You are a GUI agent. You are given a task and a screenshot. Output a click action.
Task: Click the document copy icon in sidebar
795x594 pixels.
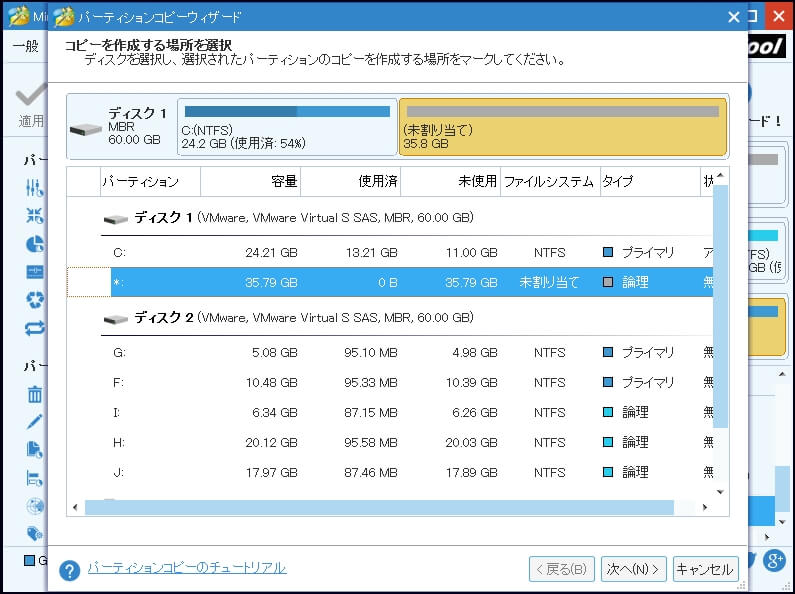35,450
